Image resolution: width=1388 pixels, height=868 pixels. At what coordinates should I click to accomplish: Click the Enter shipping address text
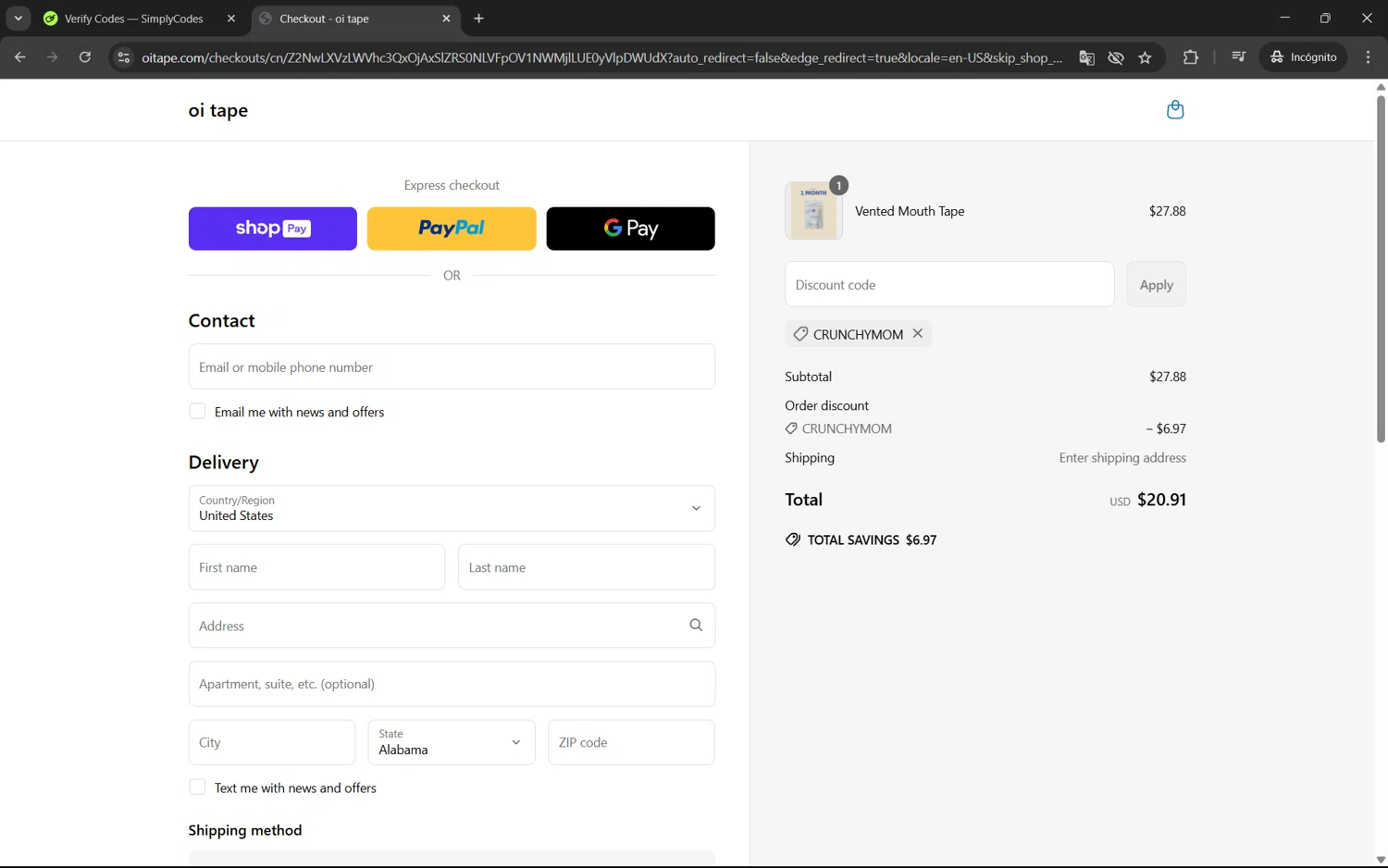coord(1122,458)
